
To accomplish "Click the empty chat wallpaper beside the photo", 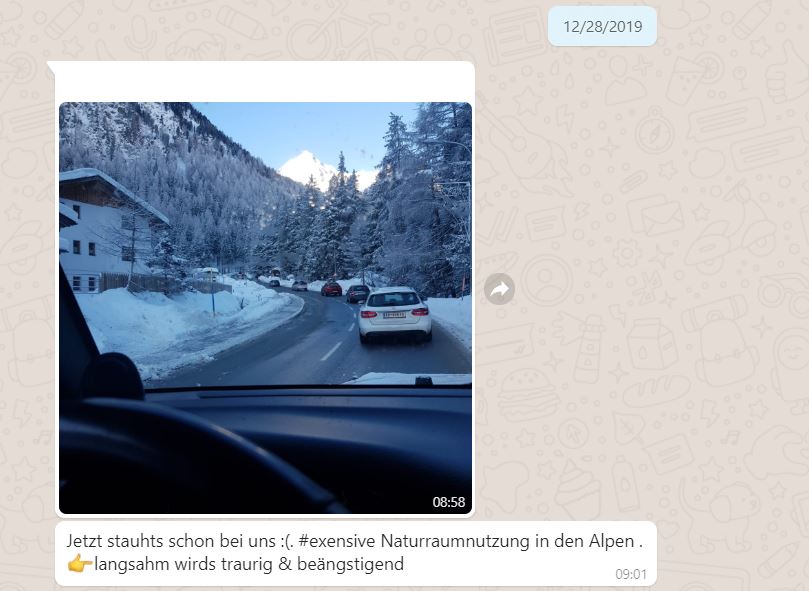I will point(640,289).
